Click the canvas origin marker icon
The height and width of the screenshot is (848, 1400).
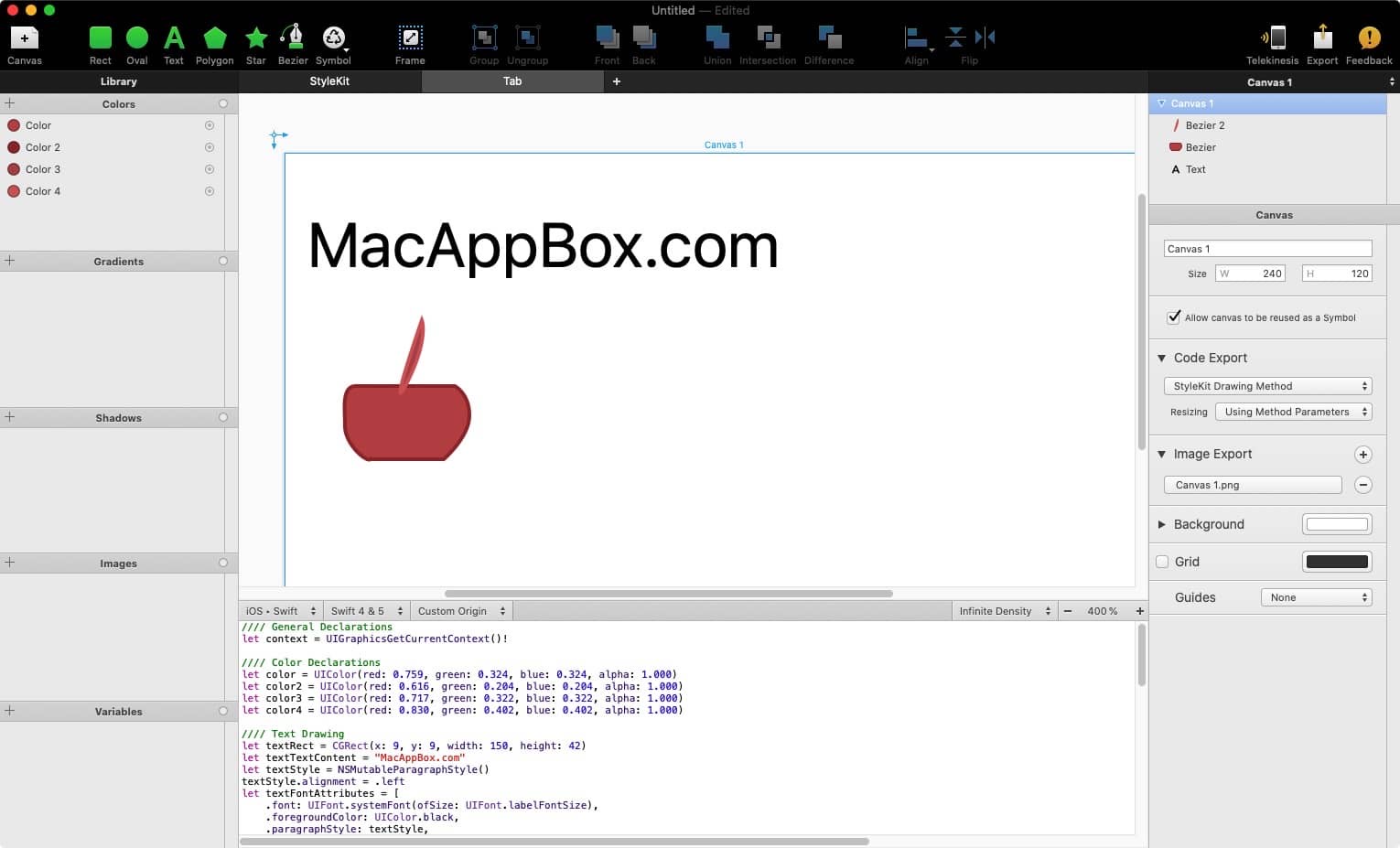(278, 139)
